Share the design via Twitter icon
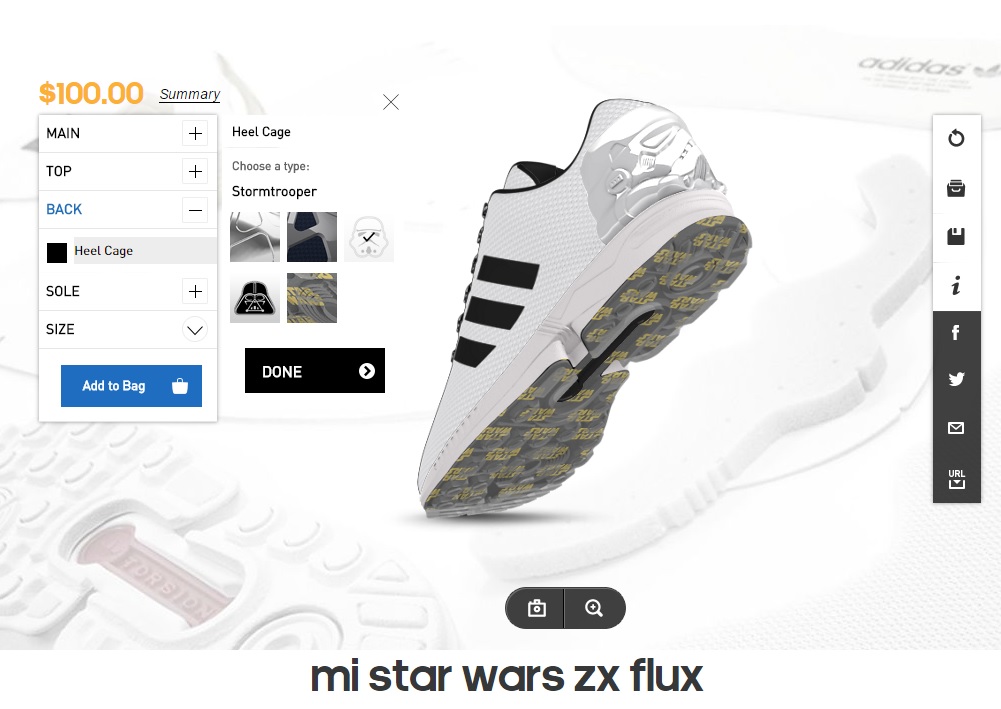This screenshot has width=1001, height=709. pos(956,379)
